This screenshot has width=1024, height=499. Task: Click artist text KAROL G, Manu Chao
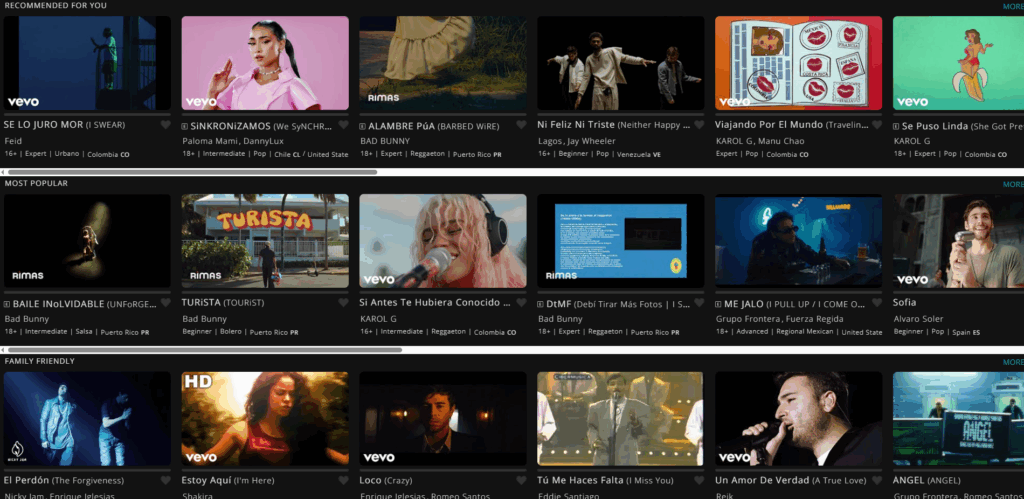pos(760,140)
